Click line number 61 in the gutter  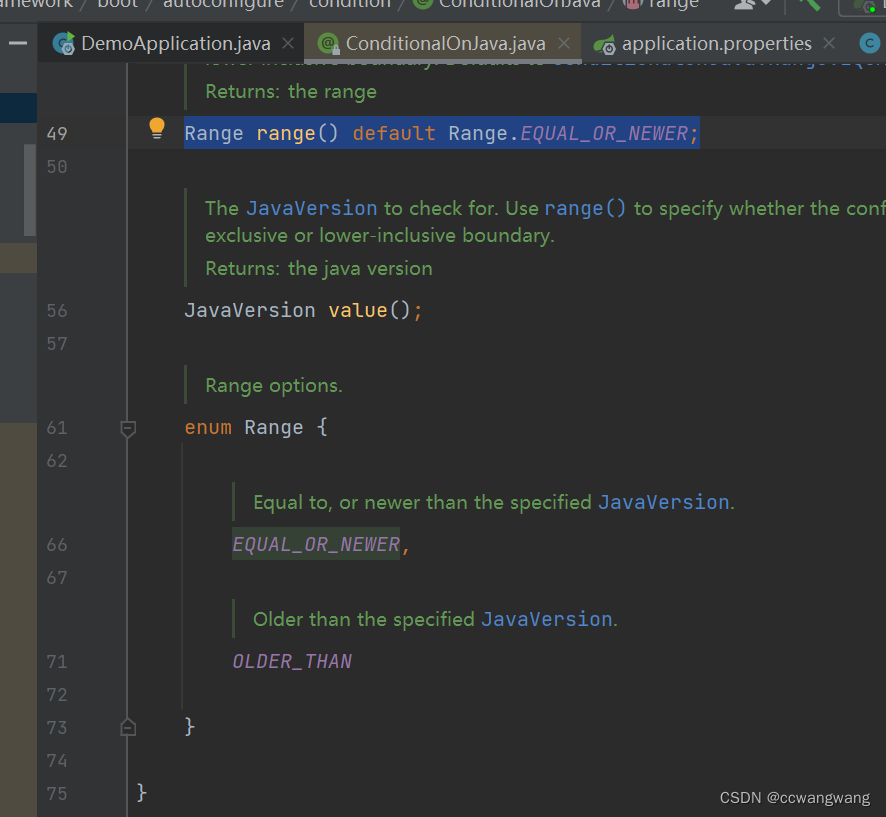57,428
